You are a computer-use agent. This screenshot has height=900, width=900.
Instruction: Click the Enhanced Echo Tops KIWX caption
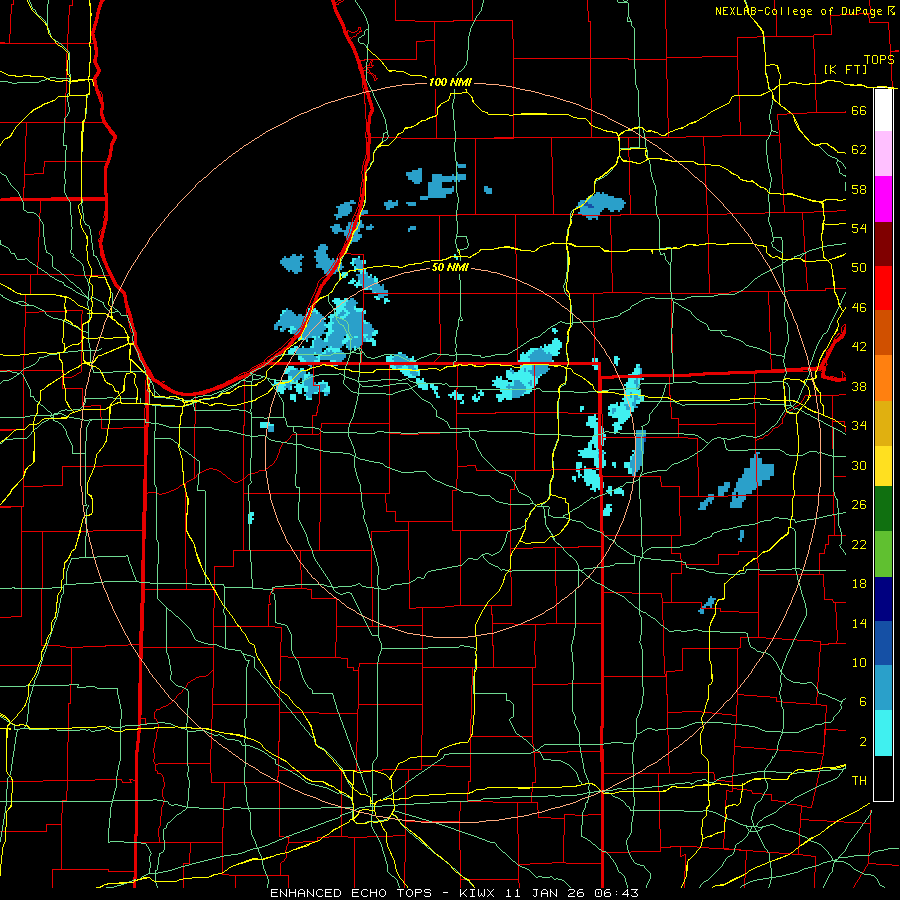[454, 893]
